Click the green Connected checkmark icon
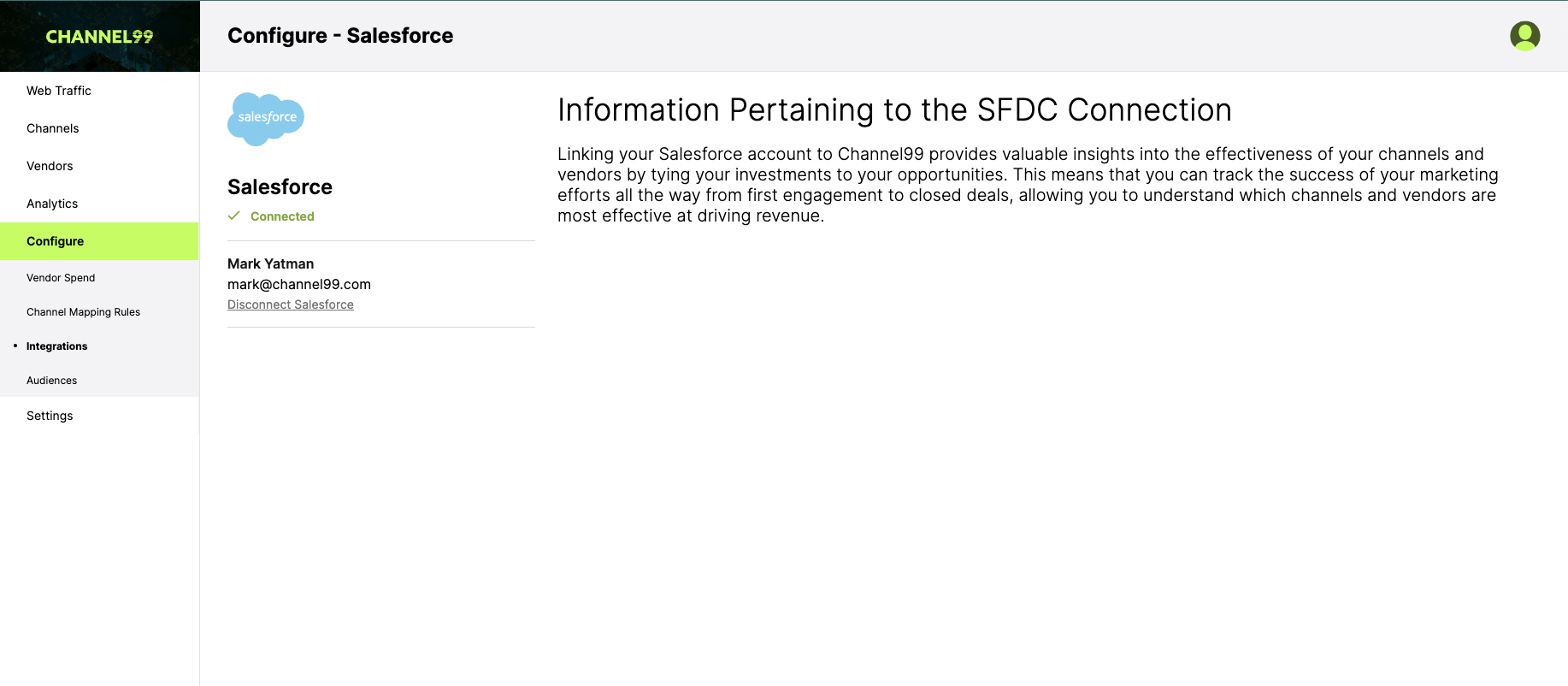This screenshot has width=1568, height=686. coord(233,216)
